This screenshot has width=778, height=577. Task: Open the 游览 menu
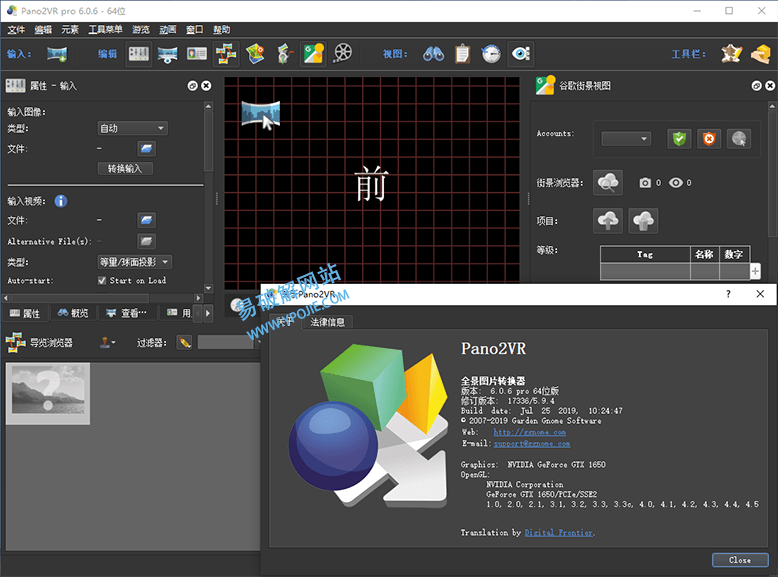pyautogui.click(x=141, y=30)
